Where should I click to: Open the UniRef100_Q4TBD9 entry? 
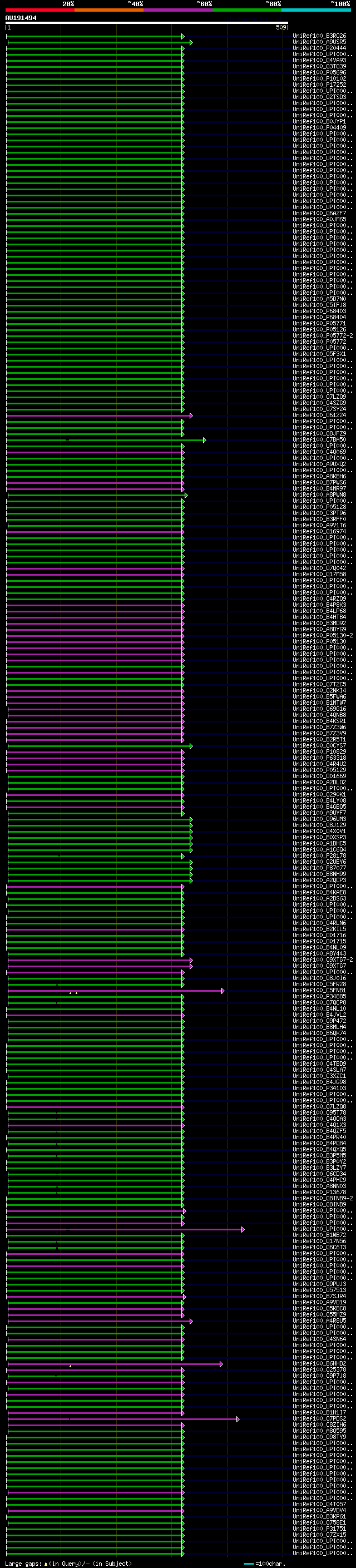[319, 1064]
